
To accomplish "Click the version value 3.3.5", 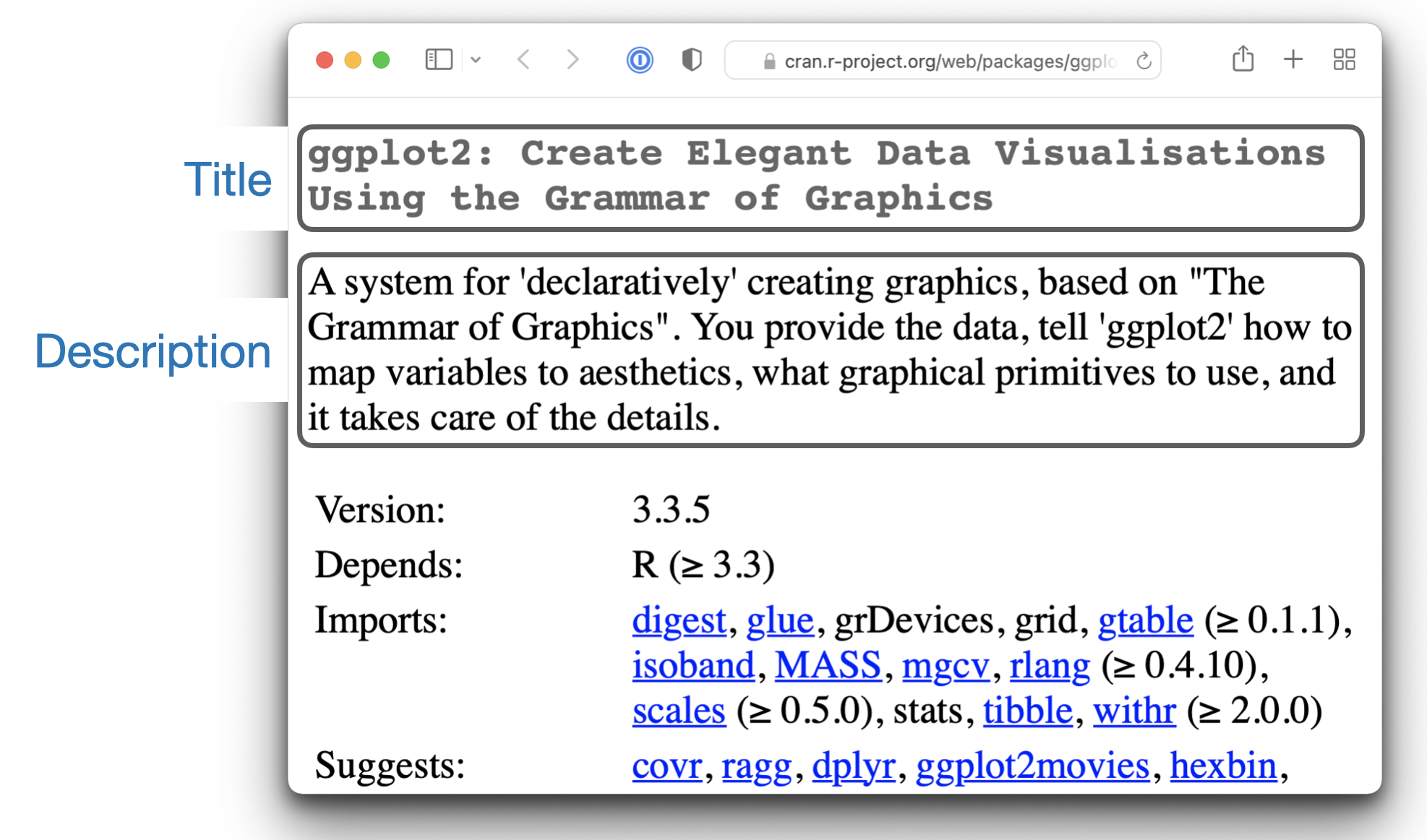I will [671, 510].
